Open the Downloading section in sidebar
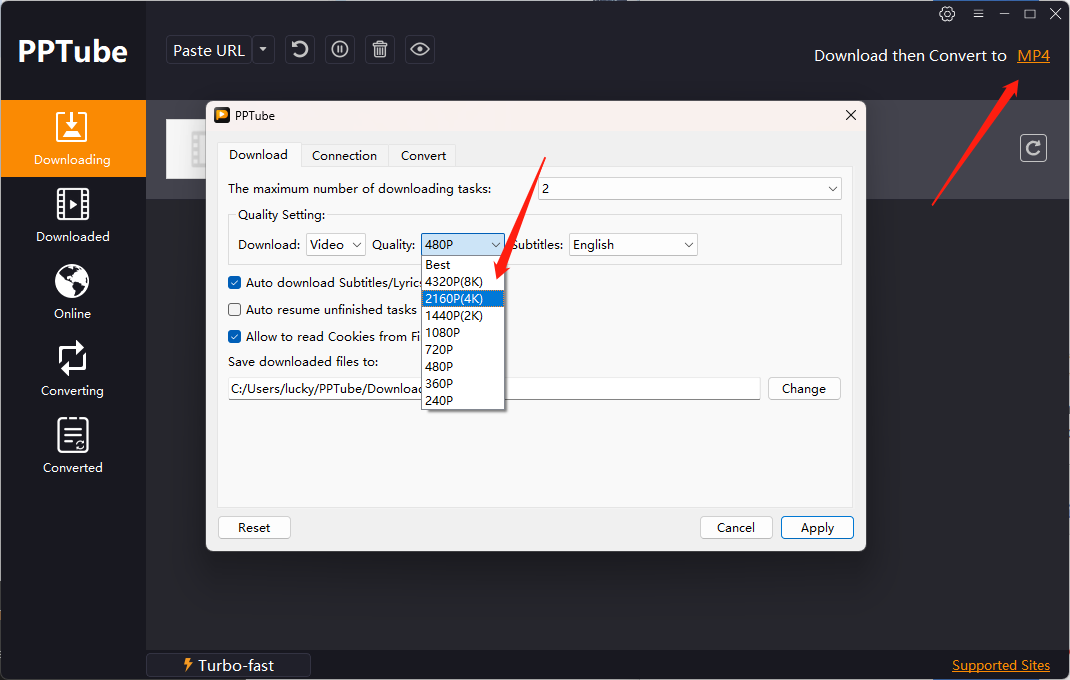The height and width of the screenshot is (680, 1070). click(x=73, y=138)
